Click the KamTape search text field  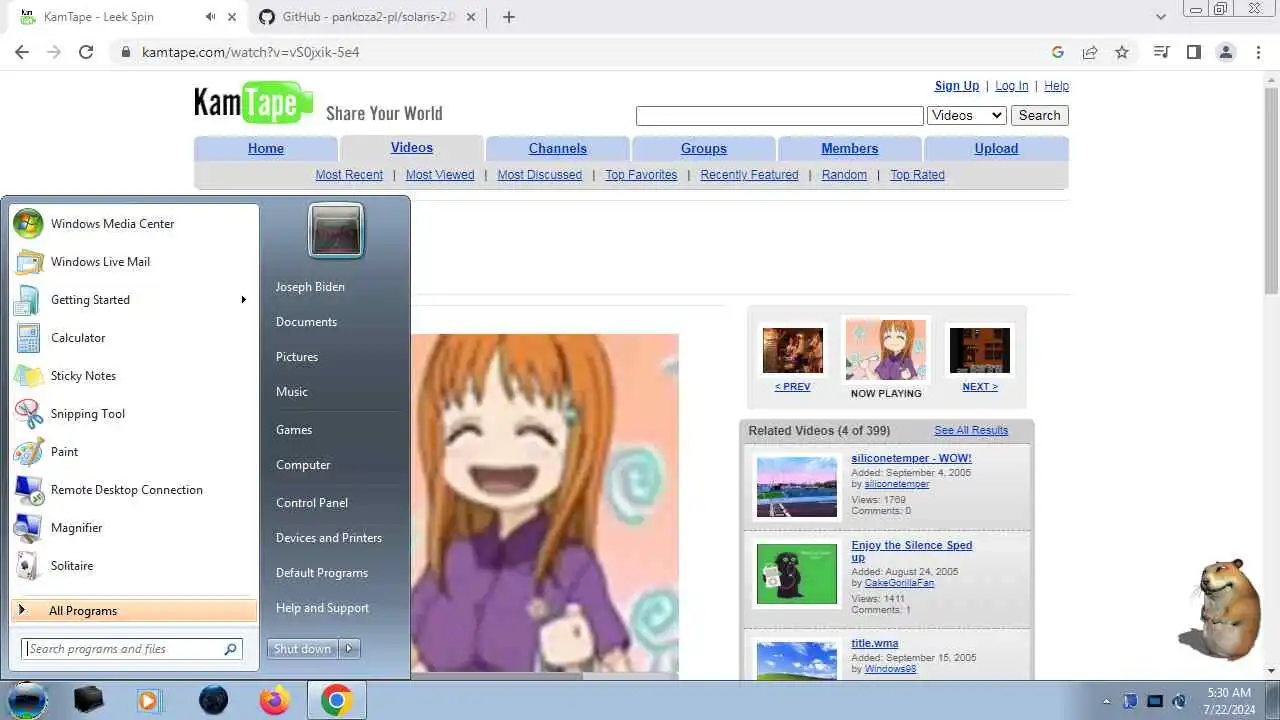780,116
